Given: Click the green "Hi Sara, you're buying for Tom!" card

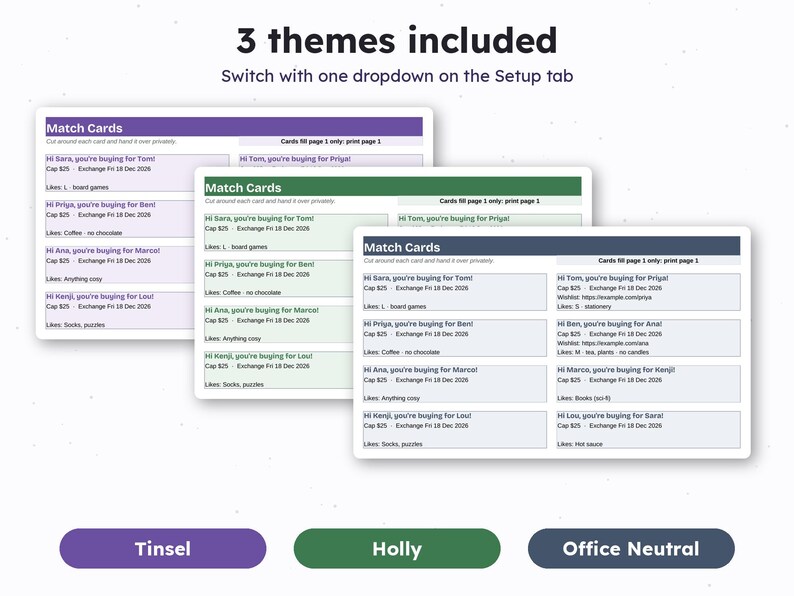Looking at the screenshot, I should (296, 232).
